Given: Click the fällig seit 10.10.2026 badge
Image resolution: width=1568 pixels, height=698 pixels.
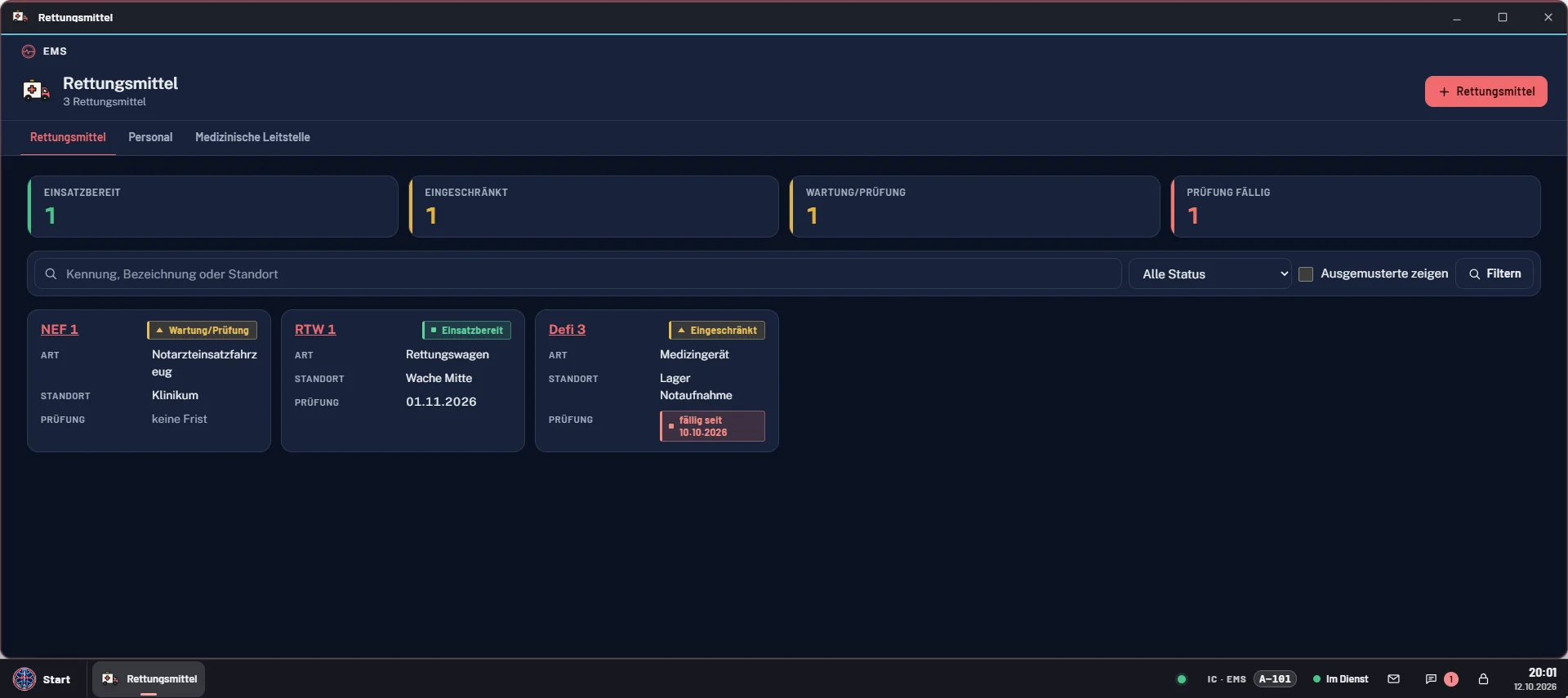Looking at the screenshot, I should [712, 426].
